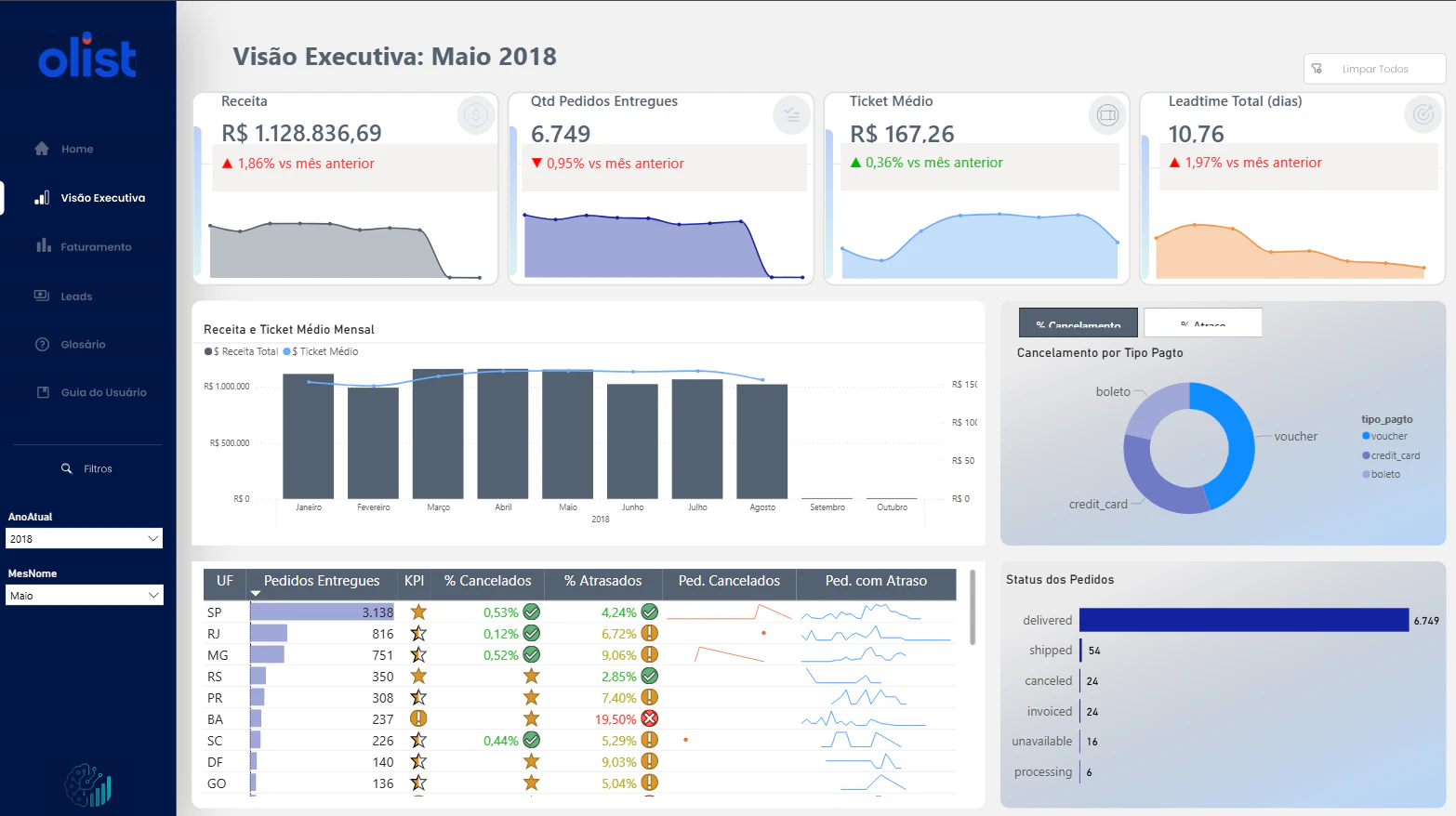Click the 6.749 delivered orders value

(x=561, y=134)
